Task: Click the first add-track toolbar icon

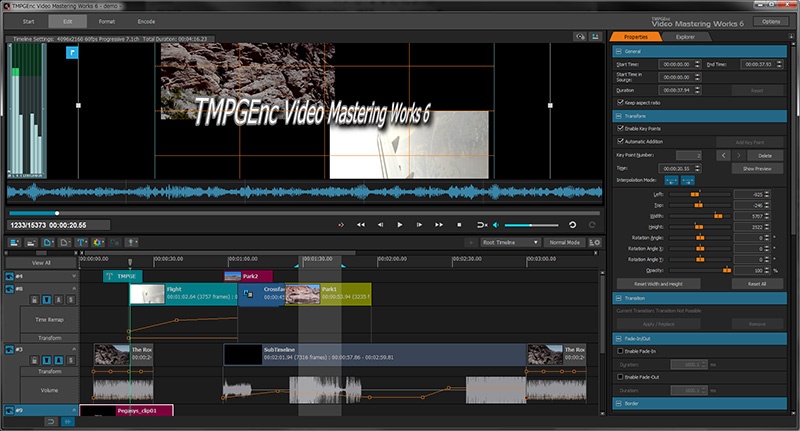Action: 14,243
